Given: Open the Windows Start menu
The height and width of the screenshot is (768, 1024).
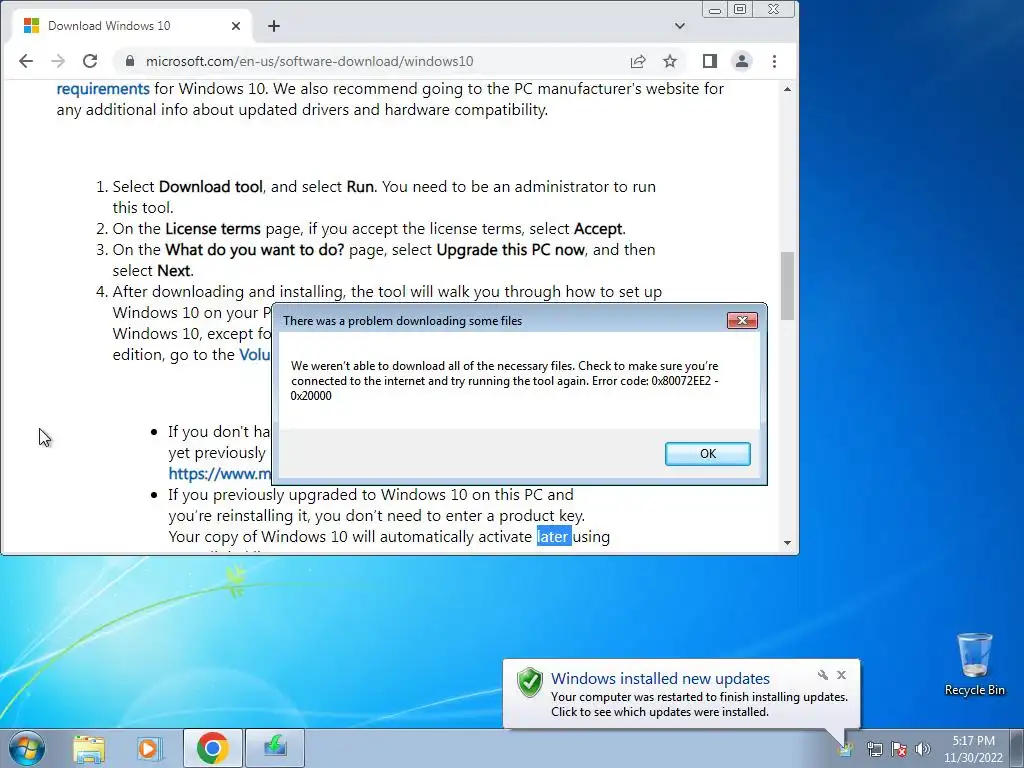Looking at the screenshot, I should point(26,748).
